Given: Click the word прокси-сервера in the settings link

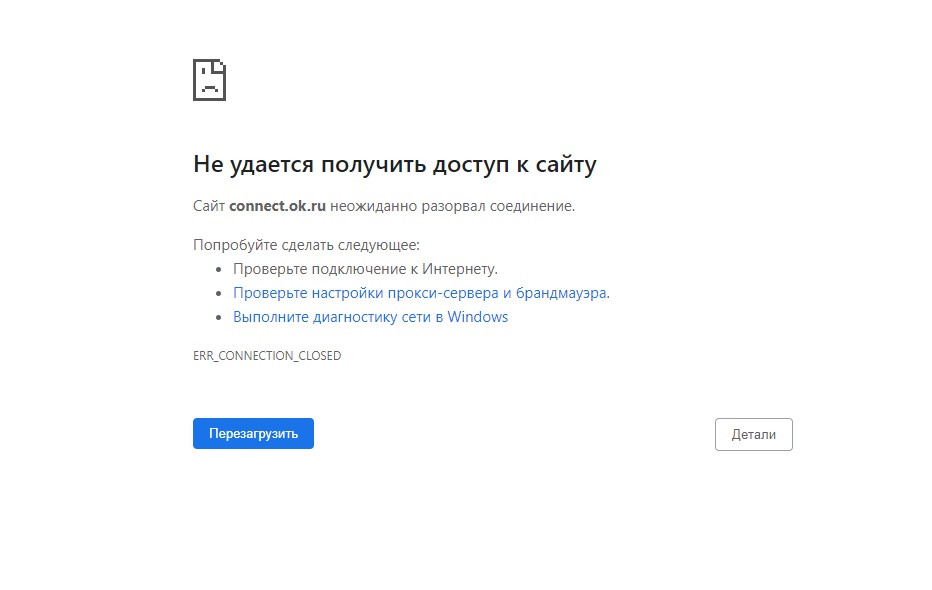Looking at the screenshot, I should click(450, 293).
